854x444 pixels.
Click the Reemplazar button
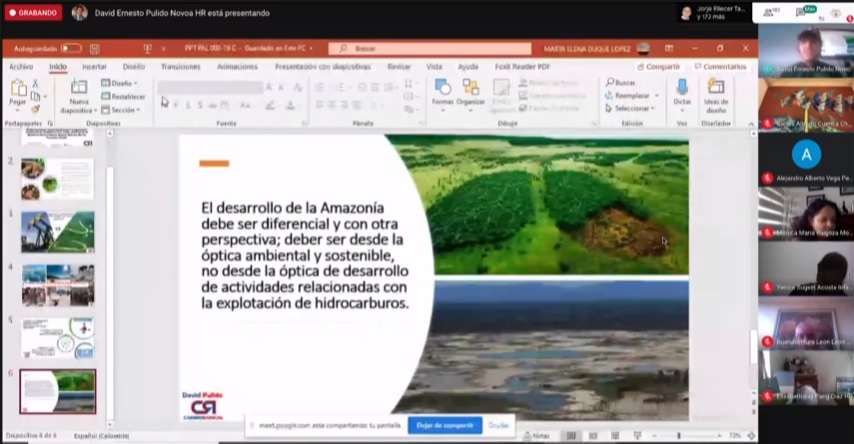click(x=627, y=95)
